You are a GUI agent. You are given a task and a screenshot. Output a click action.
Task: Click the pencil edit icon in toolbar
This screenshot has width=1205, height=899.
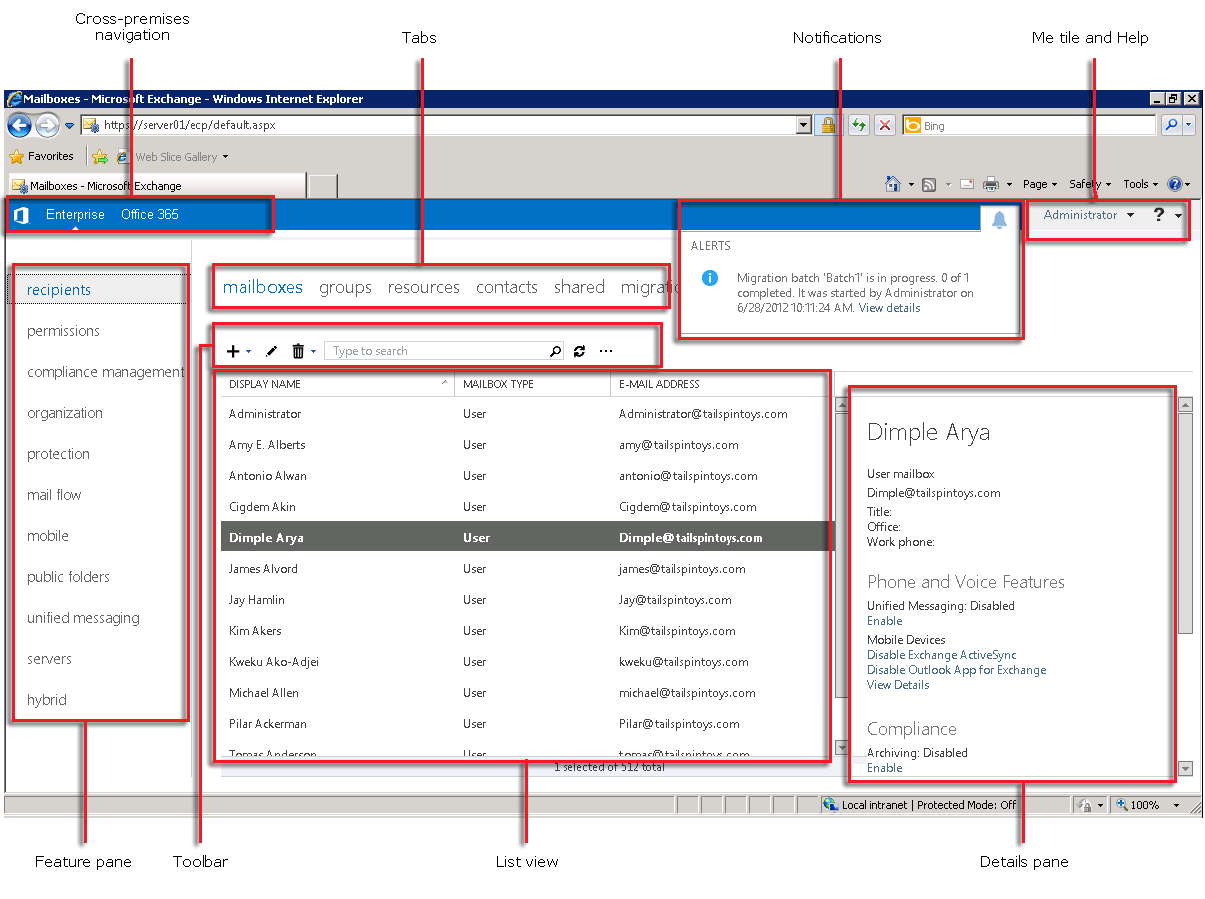click(271, 351)
